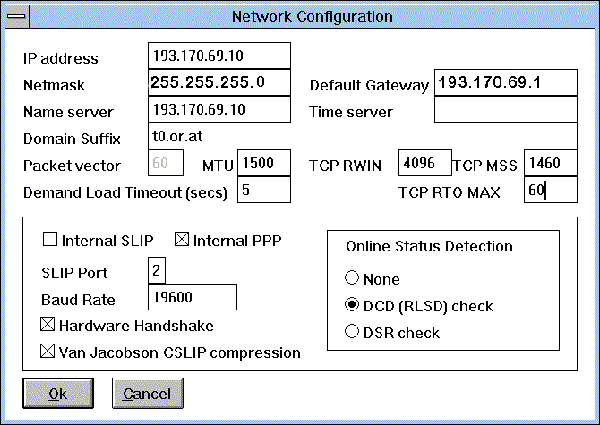The height and width of the screenshot is (425, 600).
Task: Uncheck the Internal PPP checkbox
Action: click(181, 240)
